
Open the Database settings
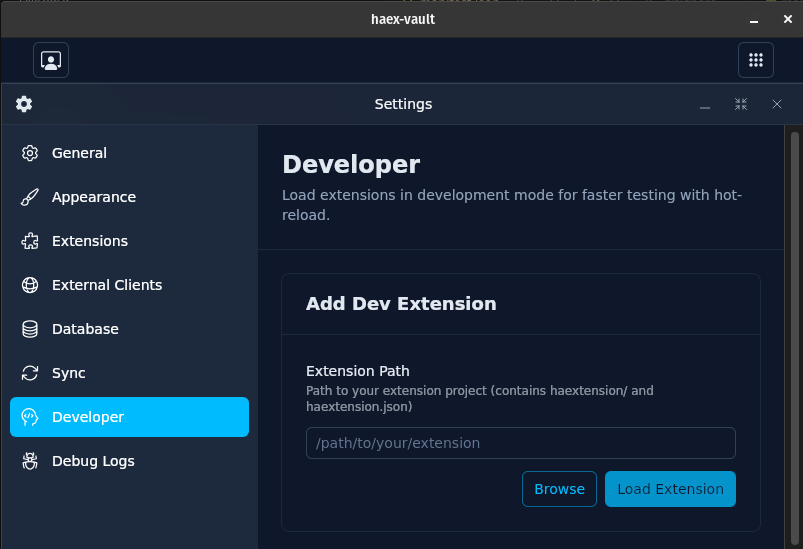(130, 329)
